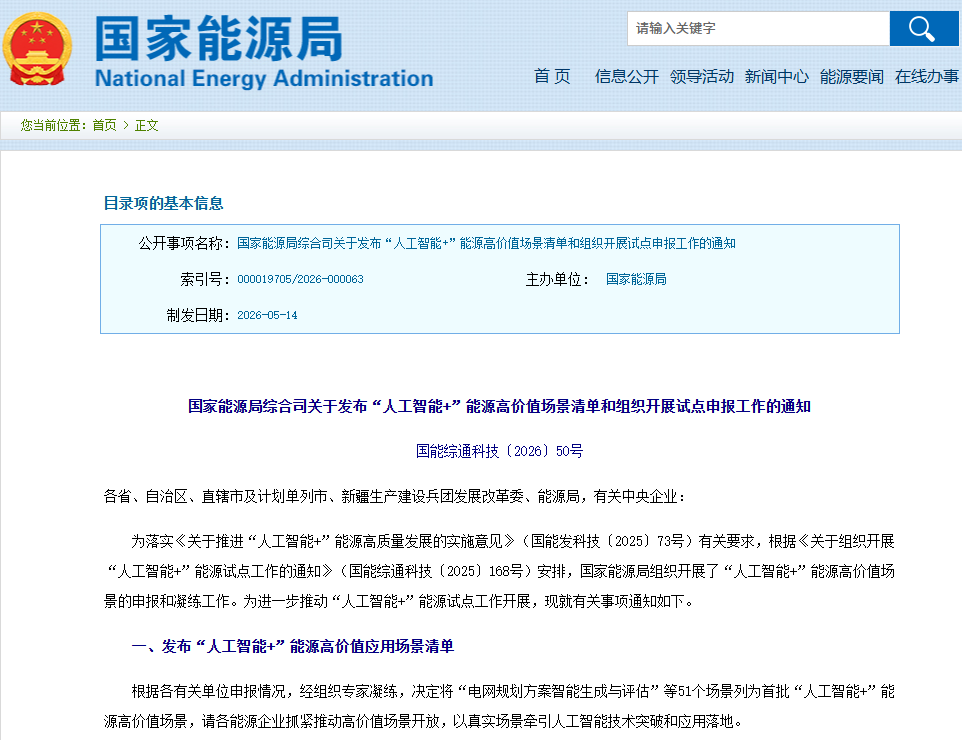Click index number 000019705/2026-000063
962x740 pixels.
click(x=300, y=279)
